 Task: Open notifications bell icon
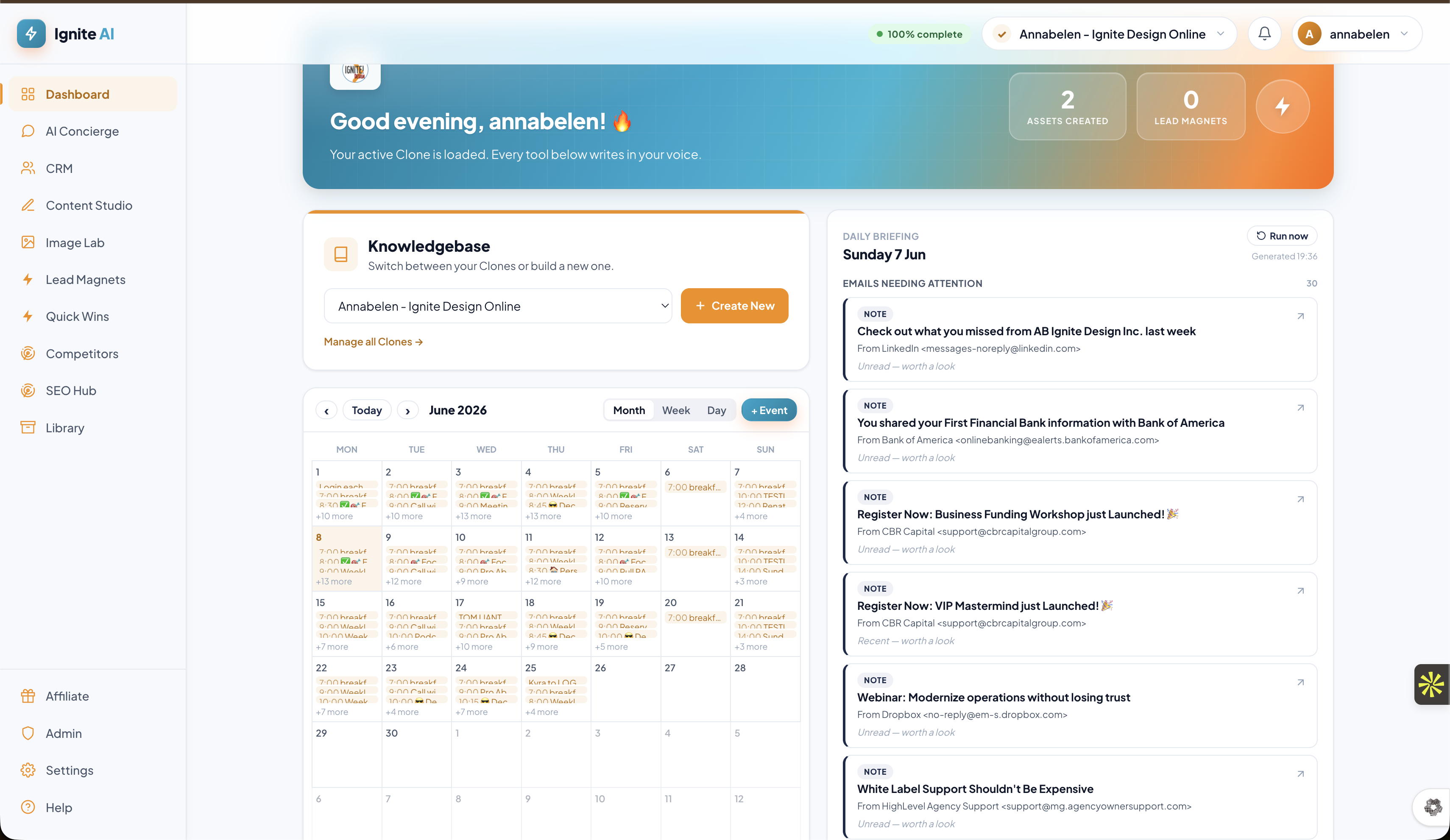(1264, 34)
